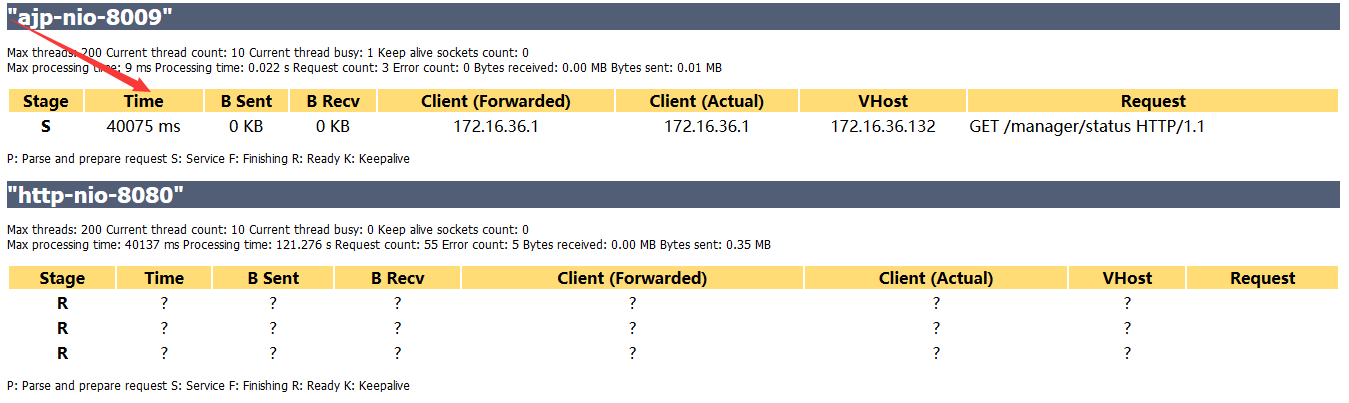The width and height of the screenshot is (1349, 403).
Task: Click the http-nio-8080 "Max processing time: 40137 ms" statistics line
Action: pyautogui.click(x=388, y=245)
